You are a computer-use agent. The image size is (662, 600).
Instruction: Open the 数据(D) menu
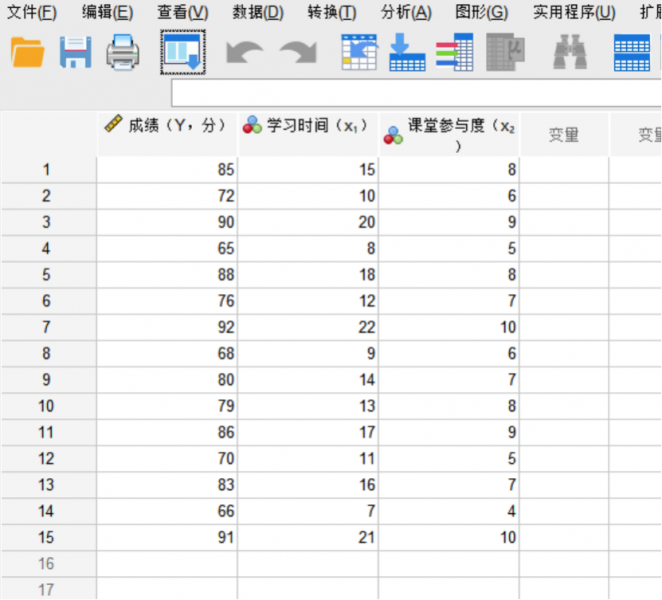(258, 12)
